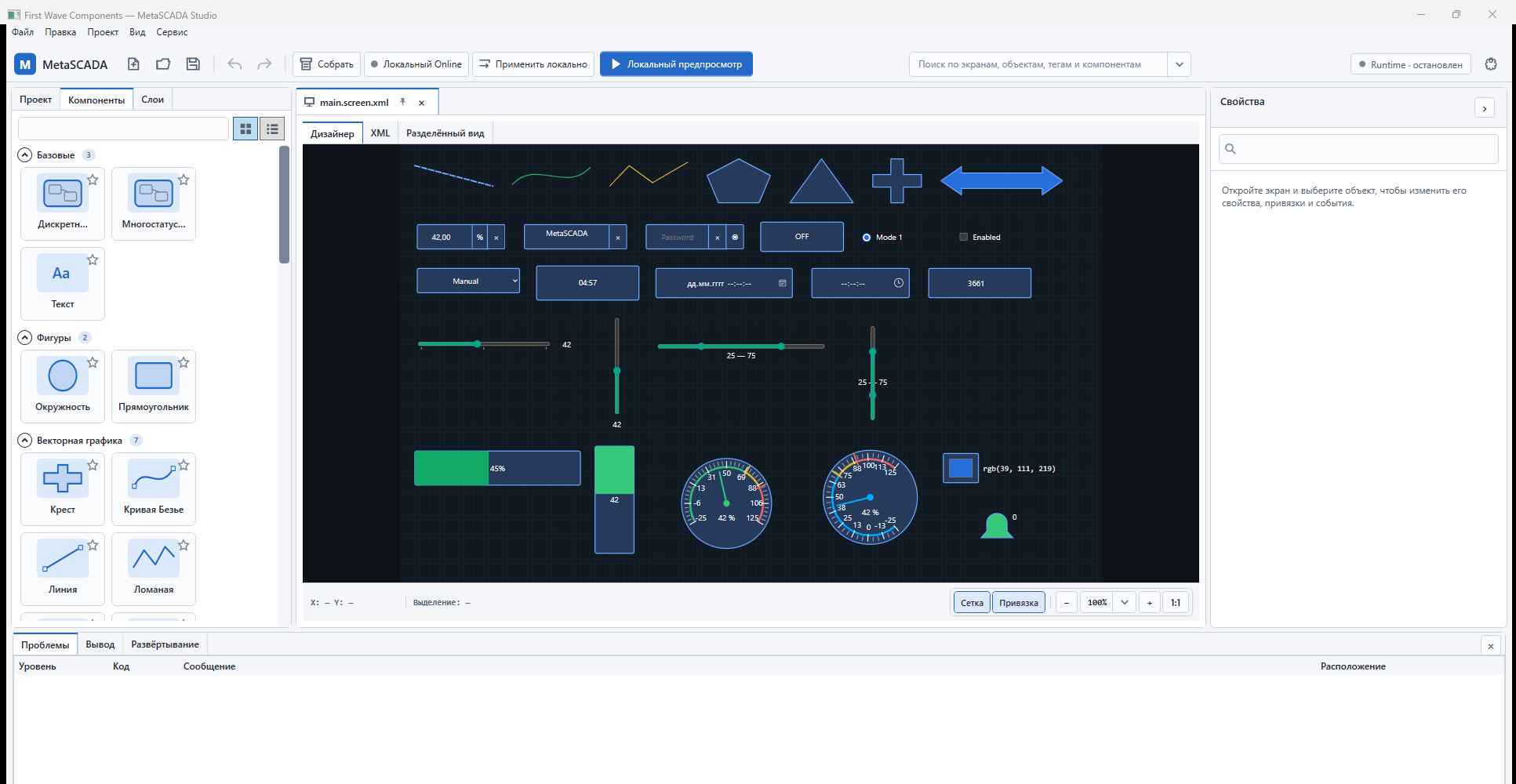Image resolution: width=1516 pixels, height=784 pixels.
Task: Open the Сервис menu
Action: [x=172, y=32]
